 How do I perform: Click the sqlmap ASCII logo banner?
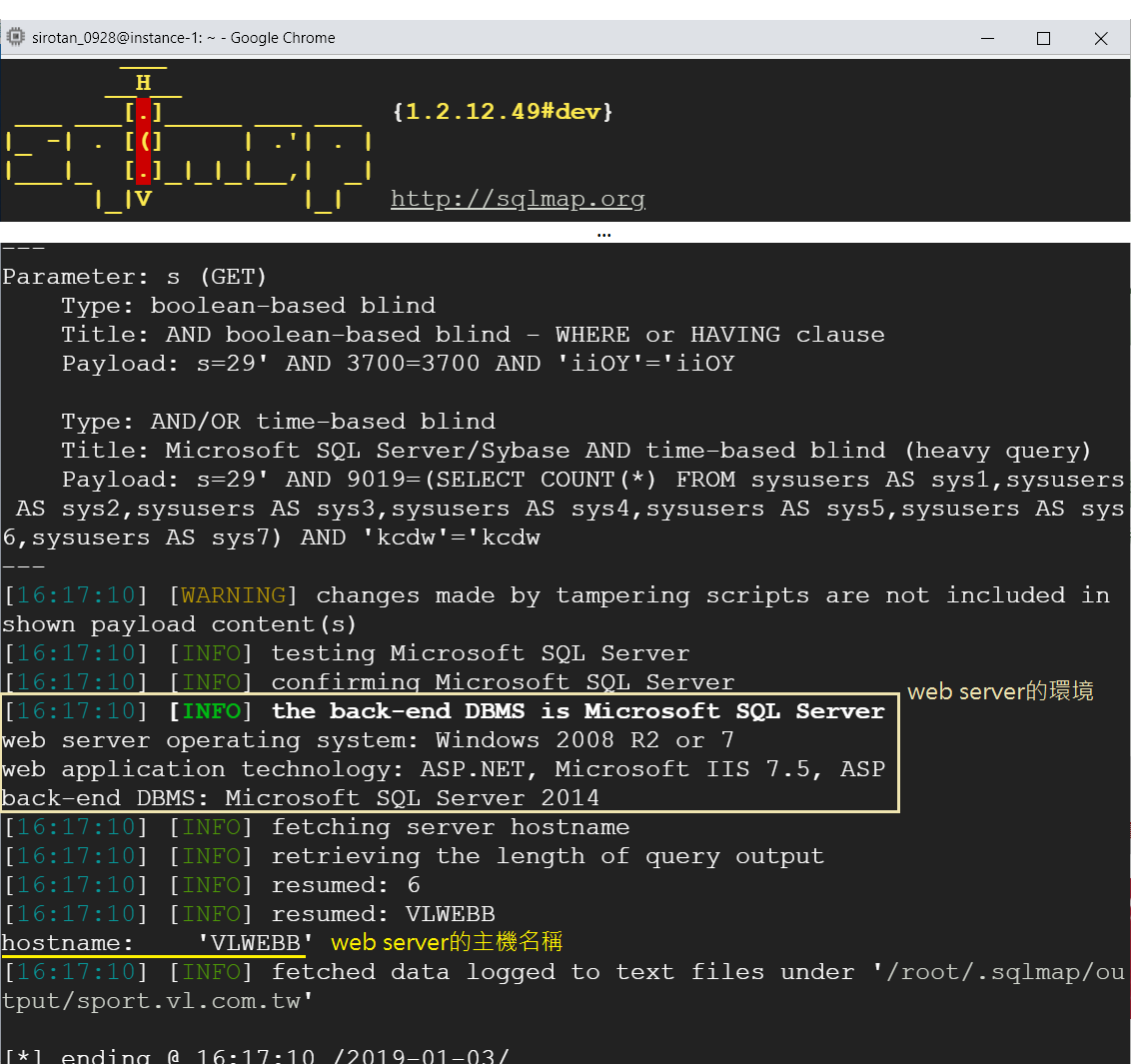click(x=189, y=139)
